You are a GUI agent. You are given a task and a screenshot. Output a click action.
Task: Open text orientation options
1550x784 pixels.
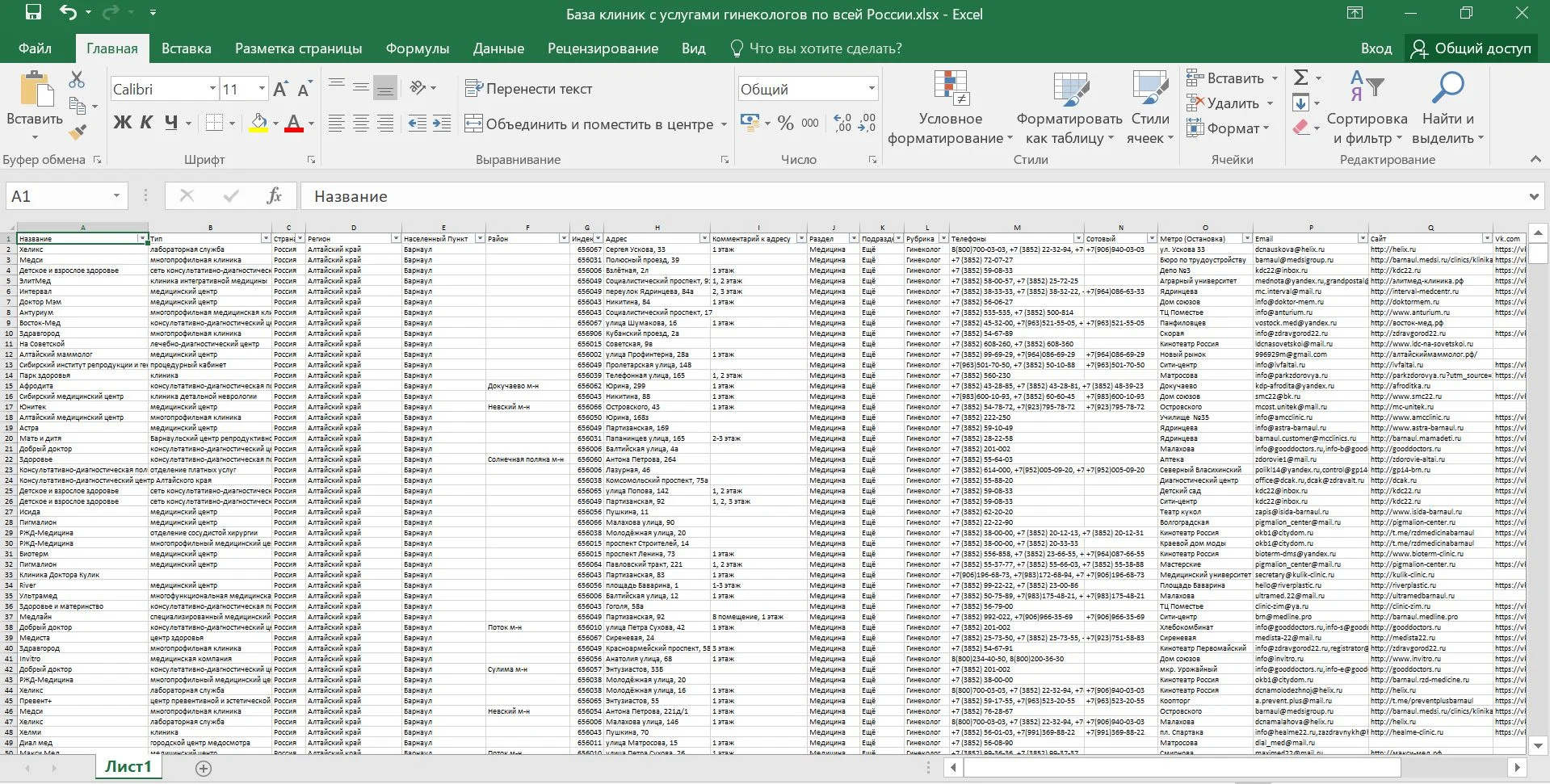pos(418,88)
